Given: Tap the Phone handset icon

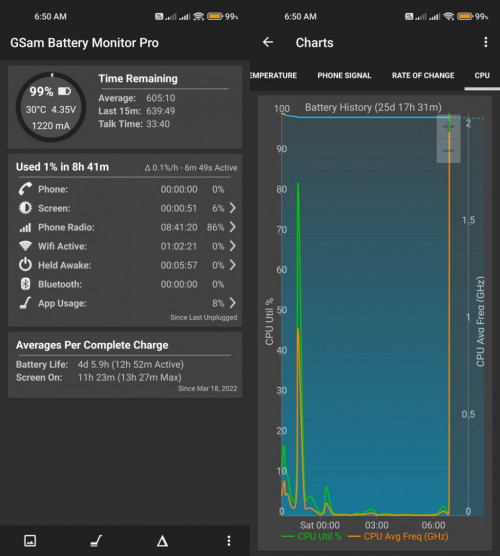Looking at the screenshot, I should (x=25, y=189).
